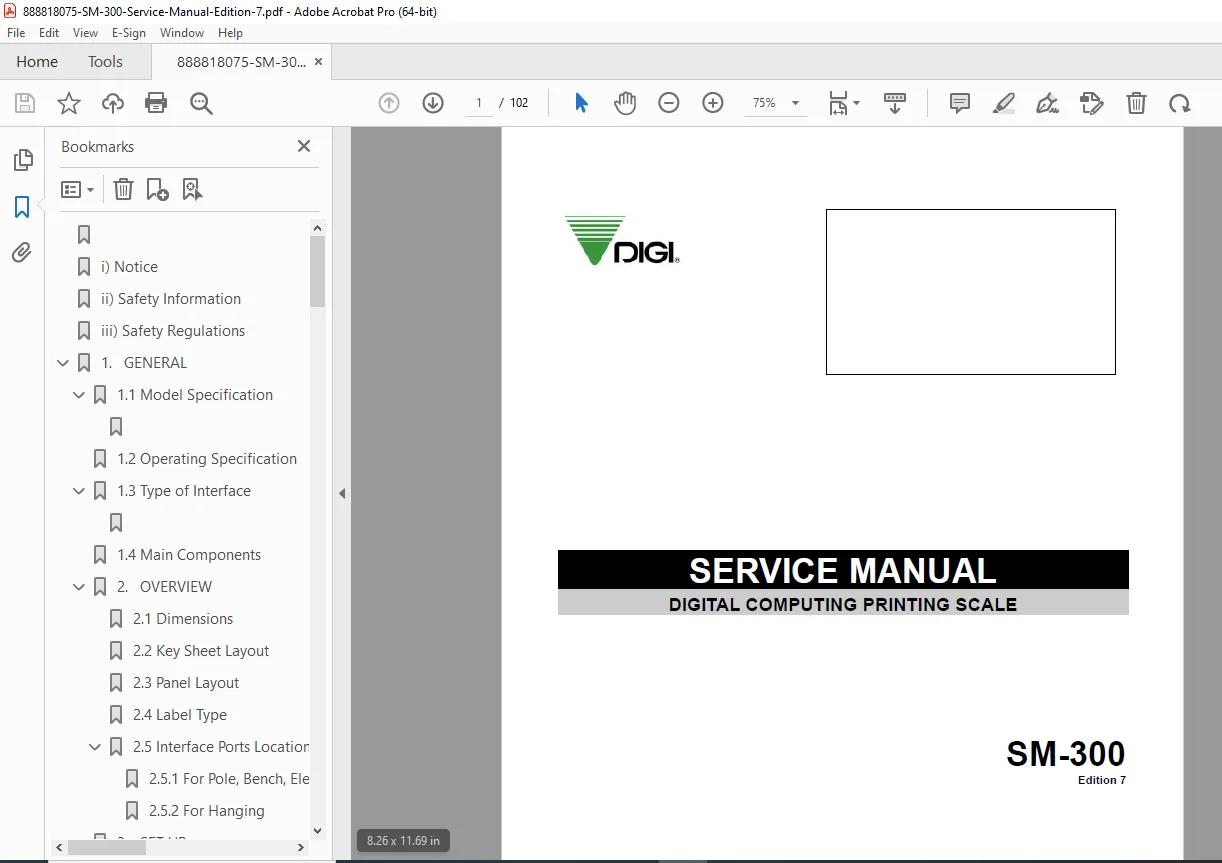Viewport: 1222px width, 863px height.
Task: Open 2.4 Label Type bookmark
Action: click(x=180, y=715)
